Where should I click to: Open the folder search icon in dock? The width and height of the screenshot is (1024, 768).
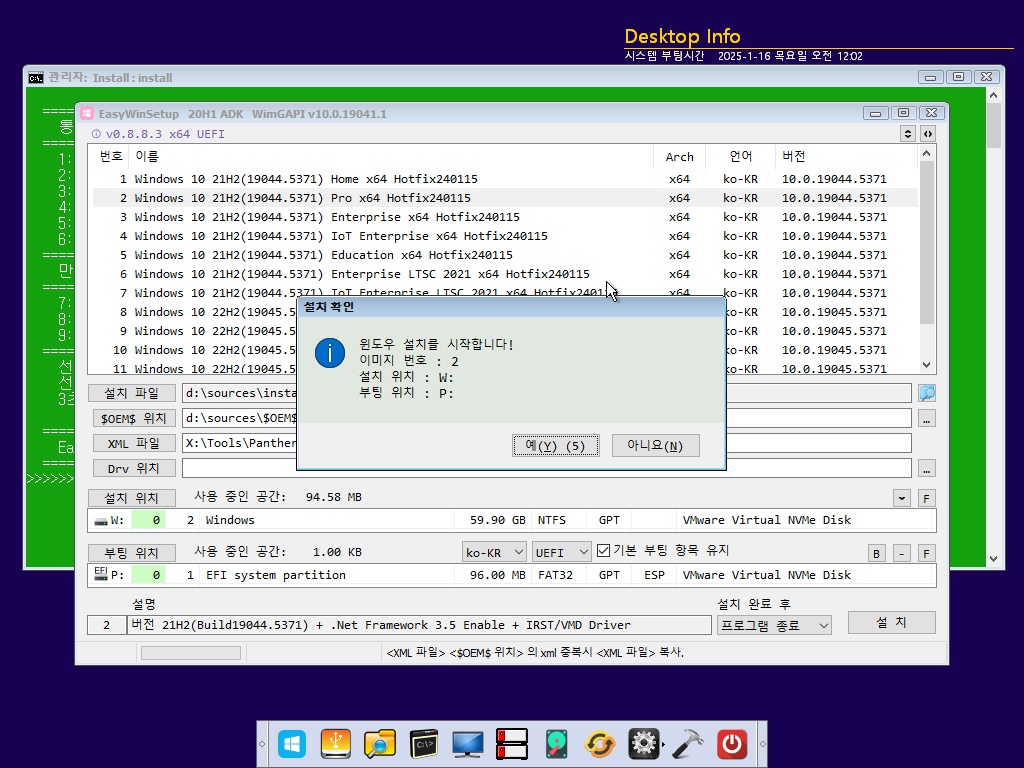click(x=379, y=744)
